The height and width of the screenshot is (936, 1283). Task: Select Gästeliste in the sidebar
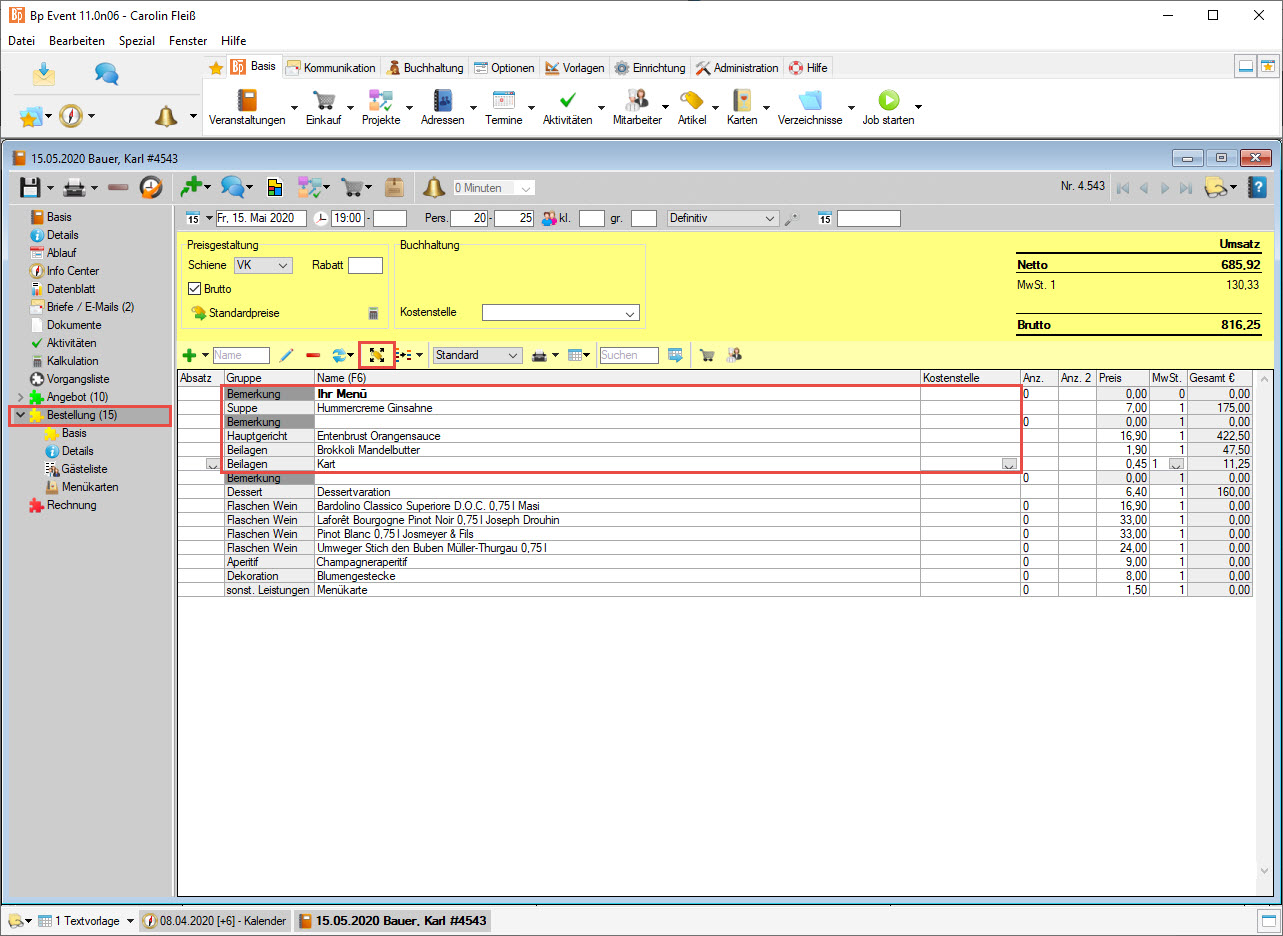[x=84, y=469]
